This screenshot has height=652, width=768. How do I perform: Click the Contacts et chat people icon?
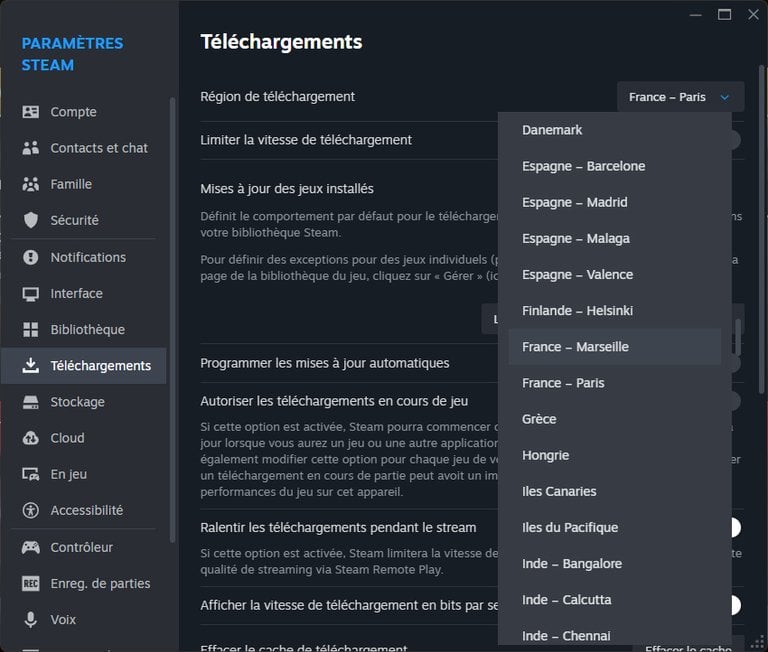click(30, 148)
